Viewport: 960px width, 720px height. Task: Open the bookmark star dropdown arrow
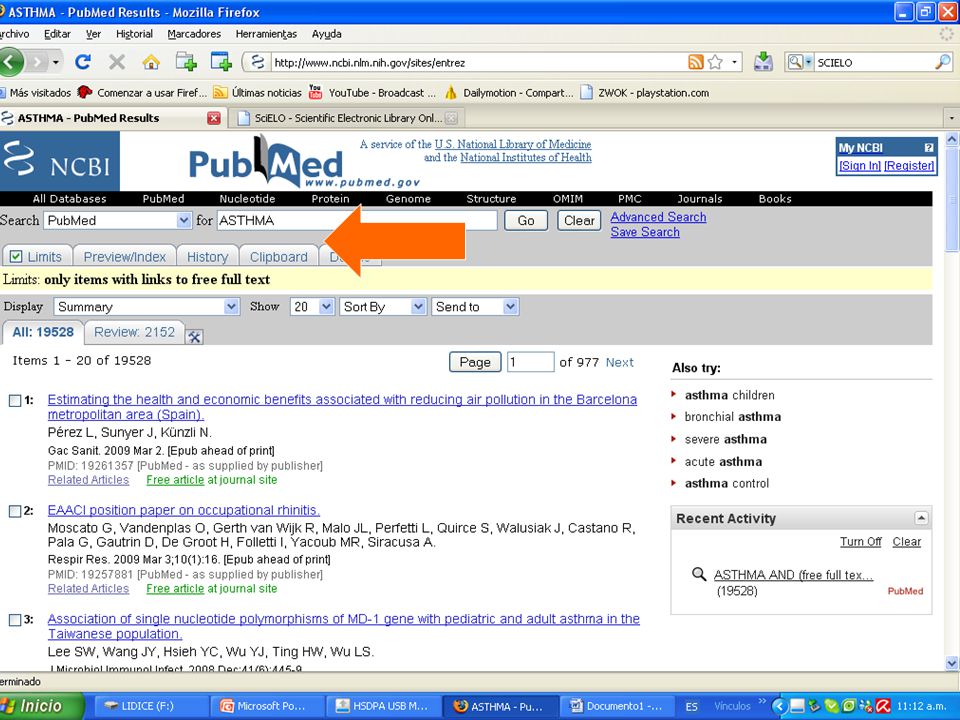click(x=734, y=62)
